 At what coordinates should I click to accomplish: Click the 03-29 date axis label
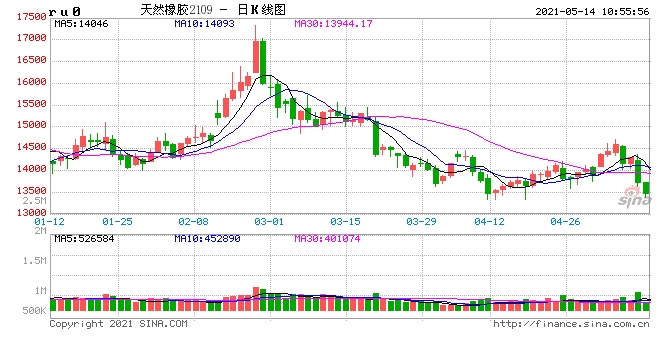(421, 221)
